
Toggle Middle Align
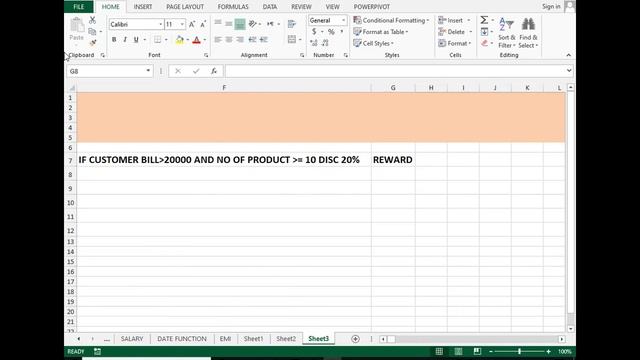point(229,24)
